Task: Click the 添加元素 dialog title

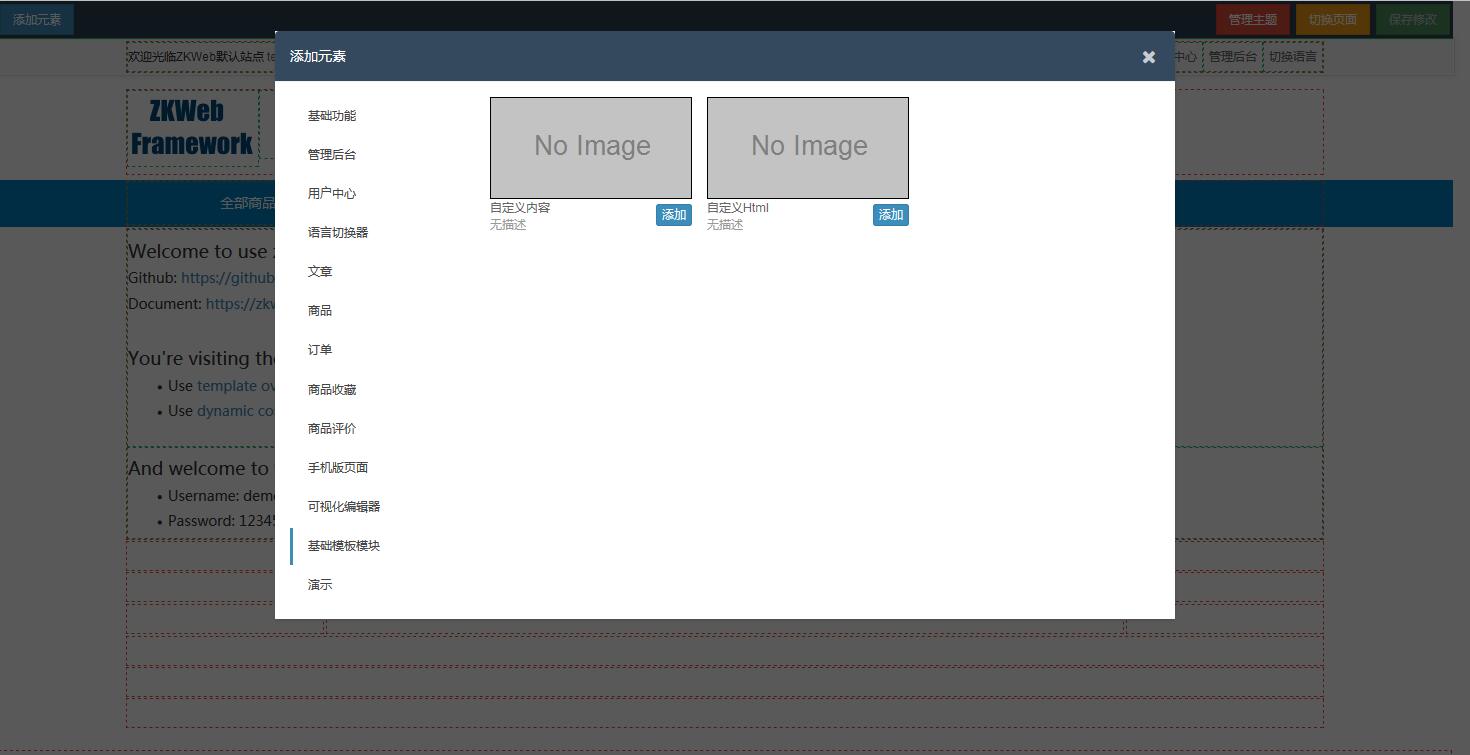Action: (318, 57)
